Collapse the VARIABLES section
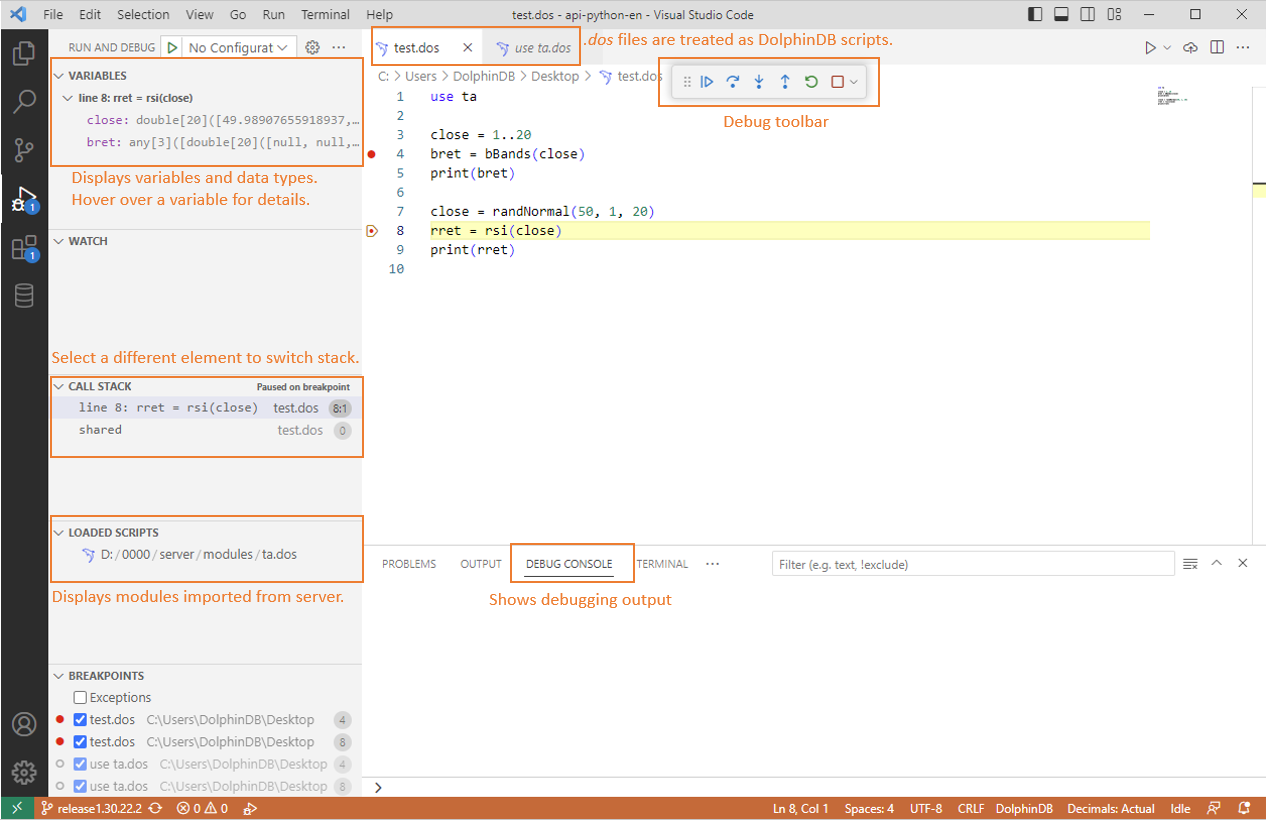Screen dimensions: 1266x820 (97, 76)
